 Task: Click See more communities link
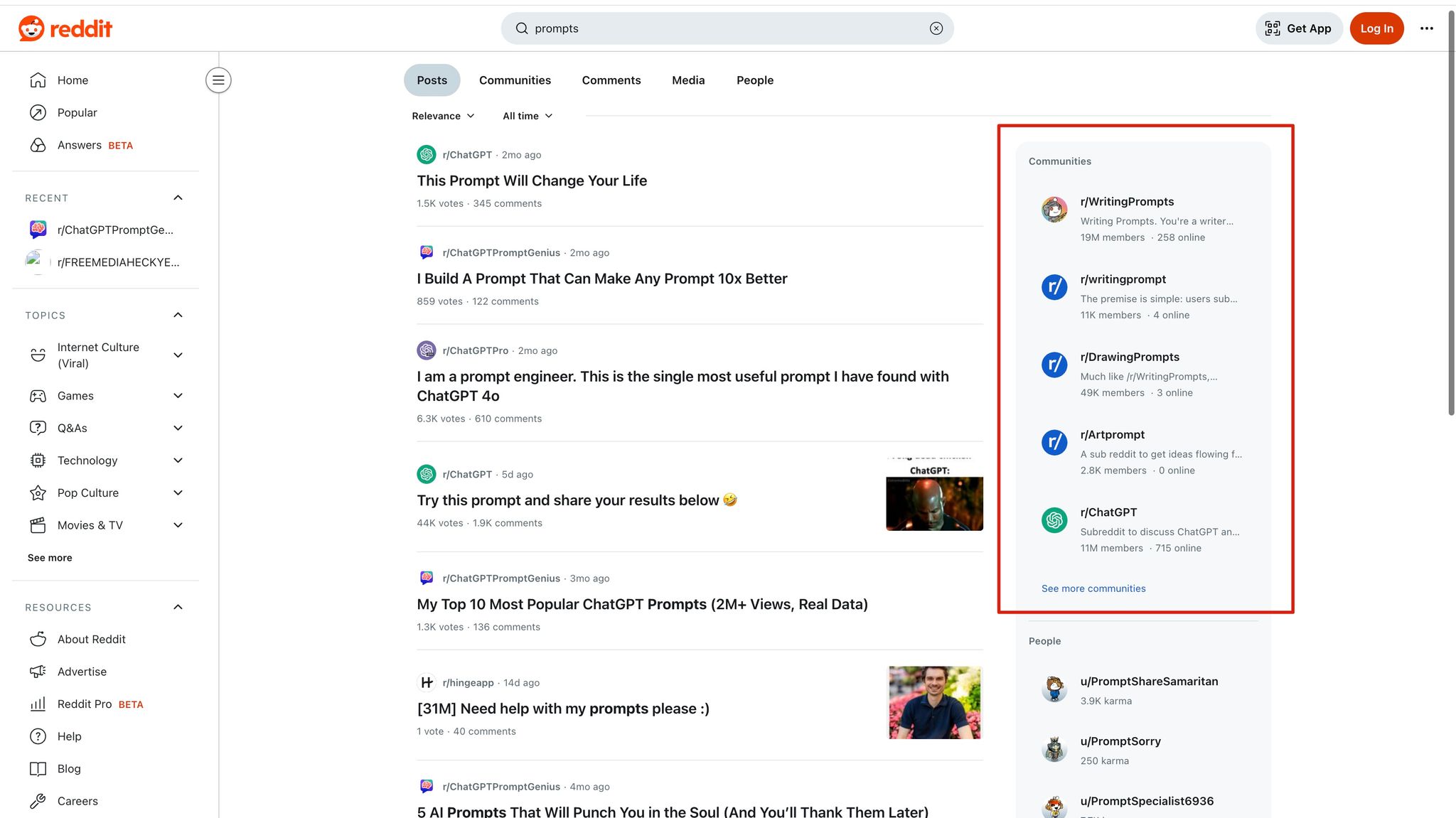point(1093,588)
